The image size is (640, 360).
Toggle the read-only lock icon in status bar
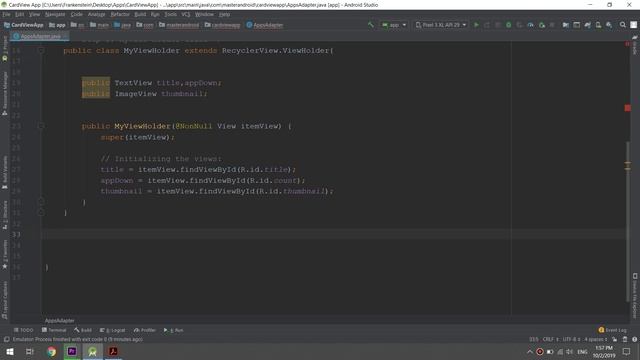tap(615, 339)
